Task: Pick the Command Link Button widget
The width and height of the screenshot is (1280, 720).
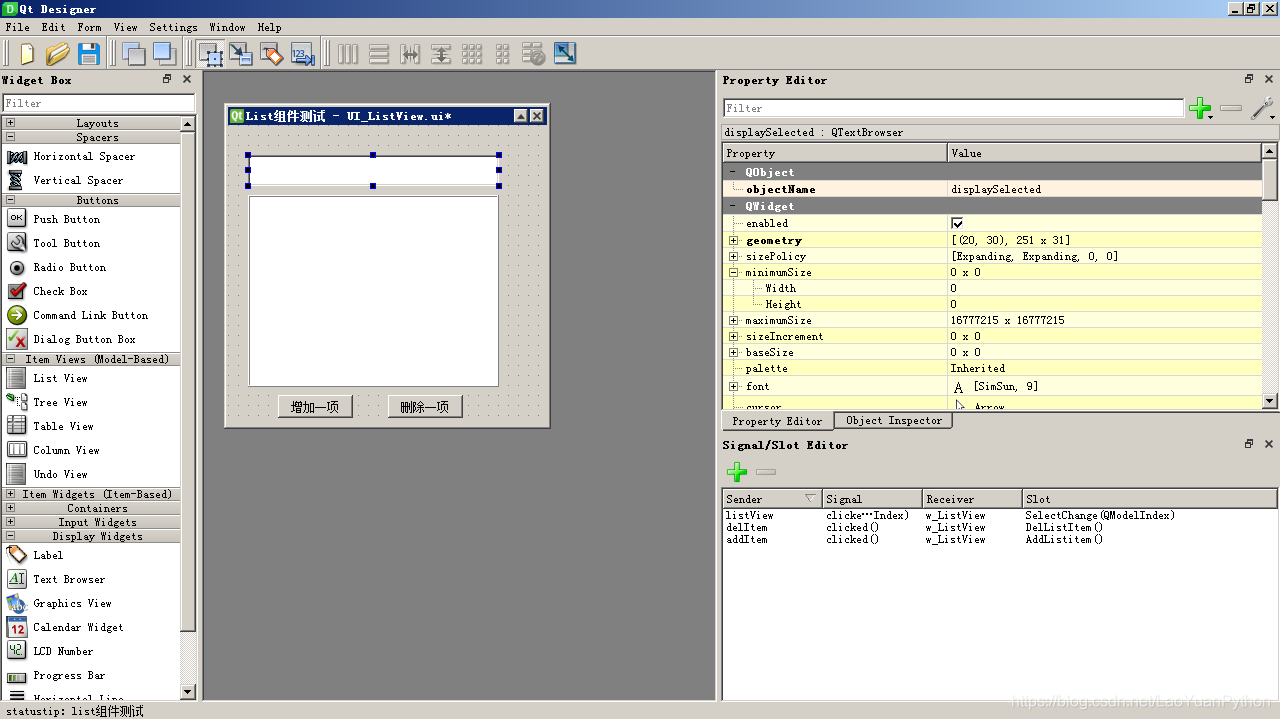Action: tap(90, 315)
